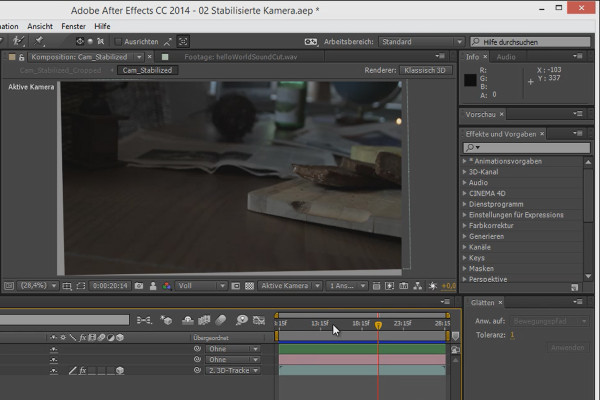Click the Toleranz value 1

click(x=512, y=335)
